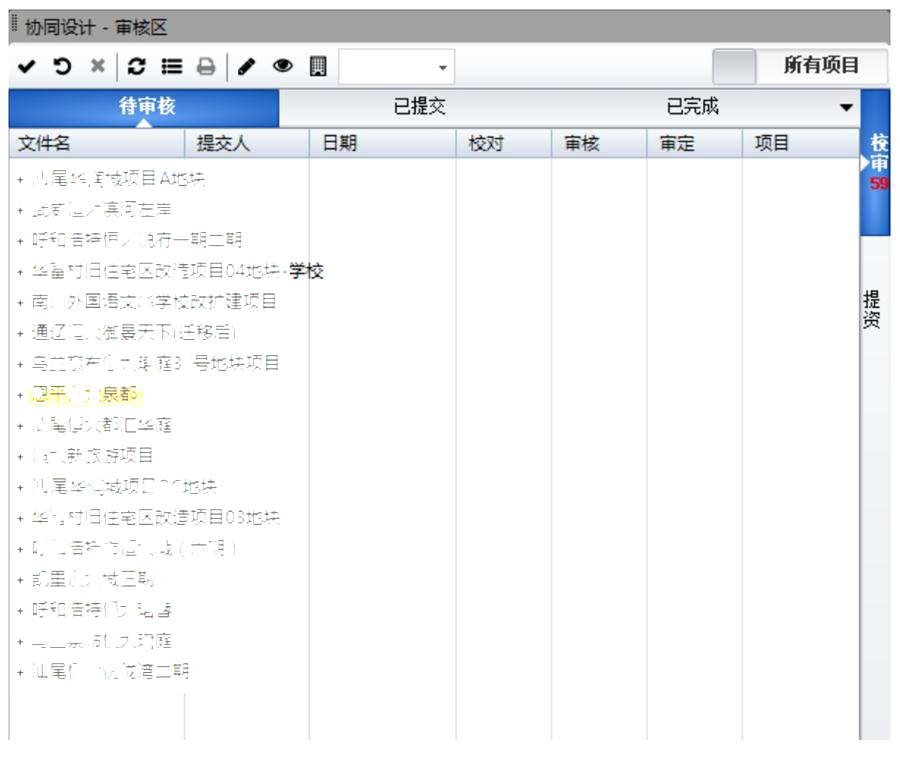Viewport: 900px width, 757px height.
Task: Open the list view icon
Action: pos(171,66)
